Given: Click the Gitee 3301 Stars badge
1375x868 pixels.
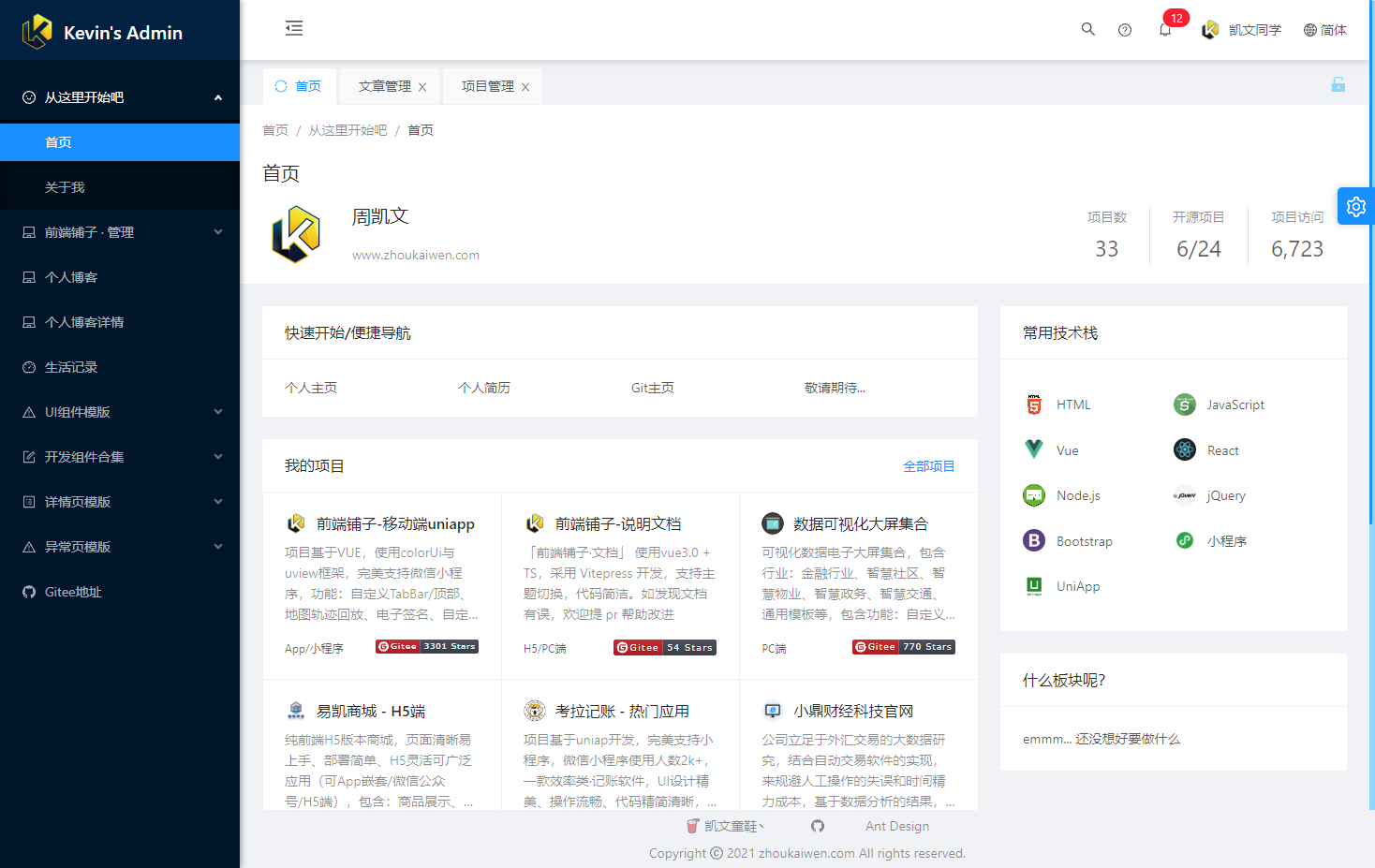Looking at the screenshot, I should point(426,646).
